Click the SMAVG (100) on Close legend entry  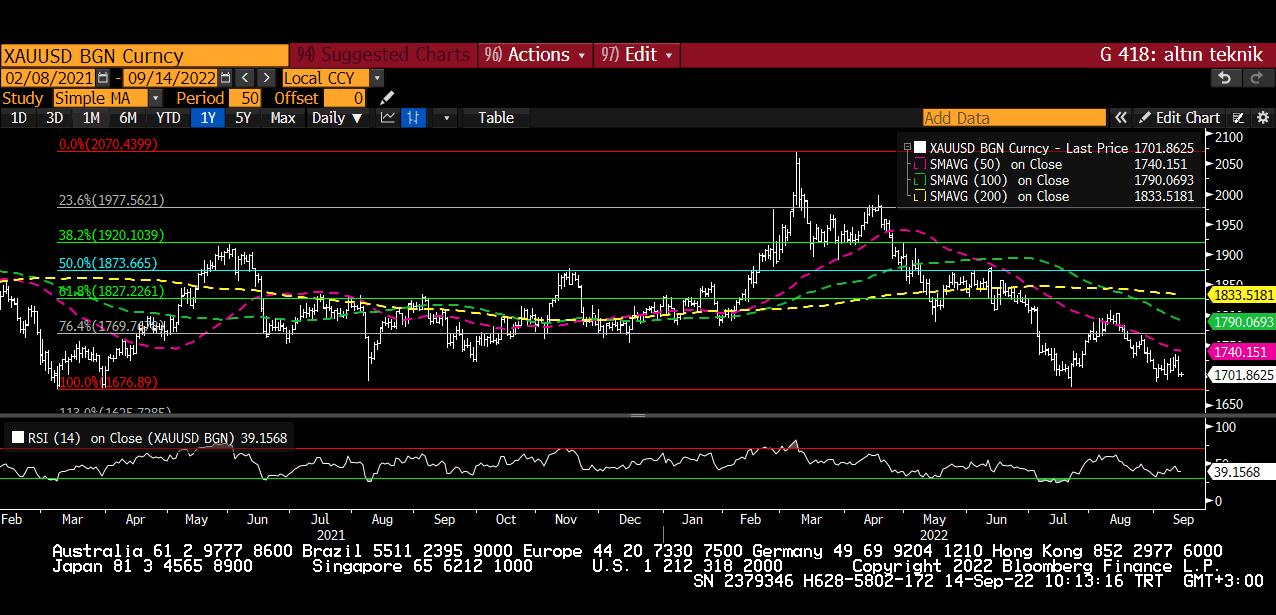coord(999,180)
